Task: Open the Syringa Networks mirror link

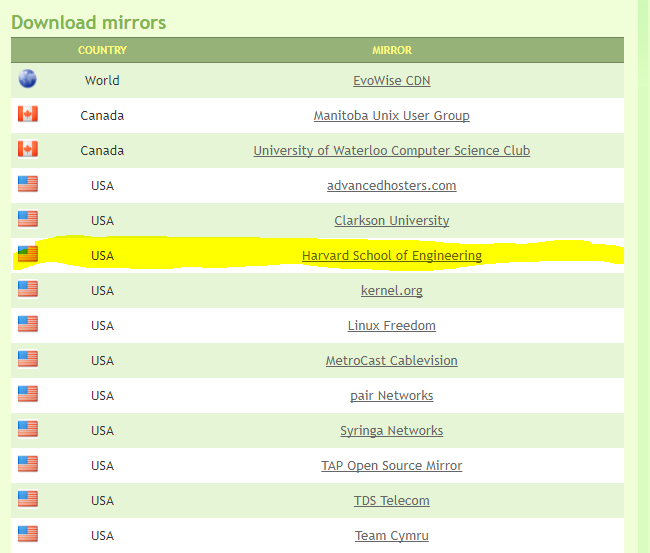Action: (391, 431)
